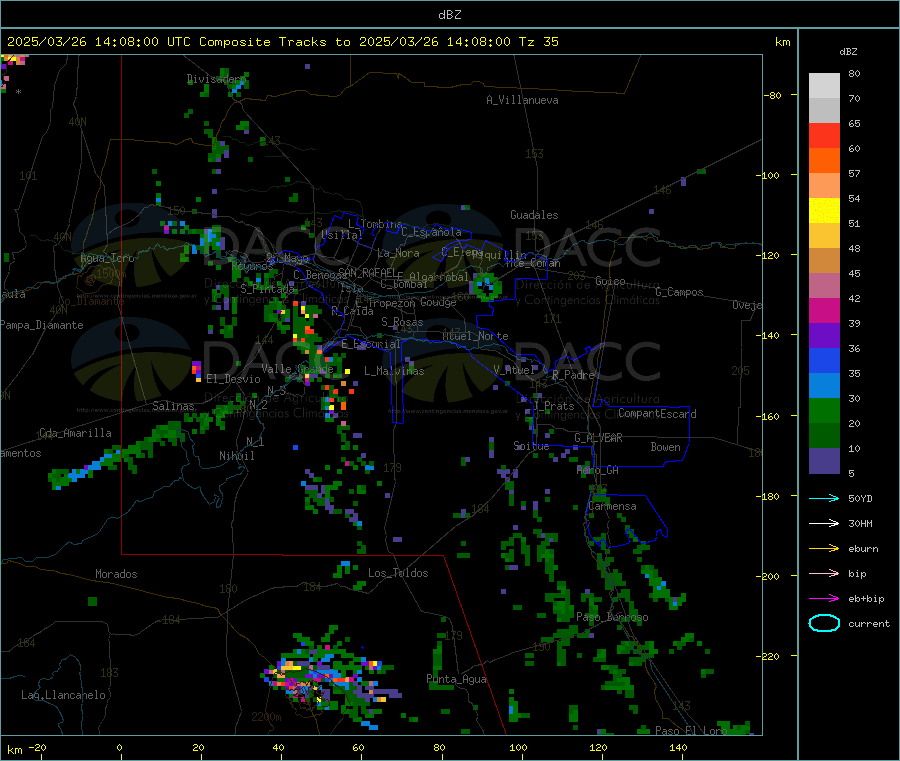Click the 60 dBZ red color swatch
900x761 pixels.
[824, 135]
